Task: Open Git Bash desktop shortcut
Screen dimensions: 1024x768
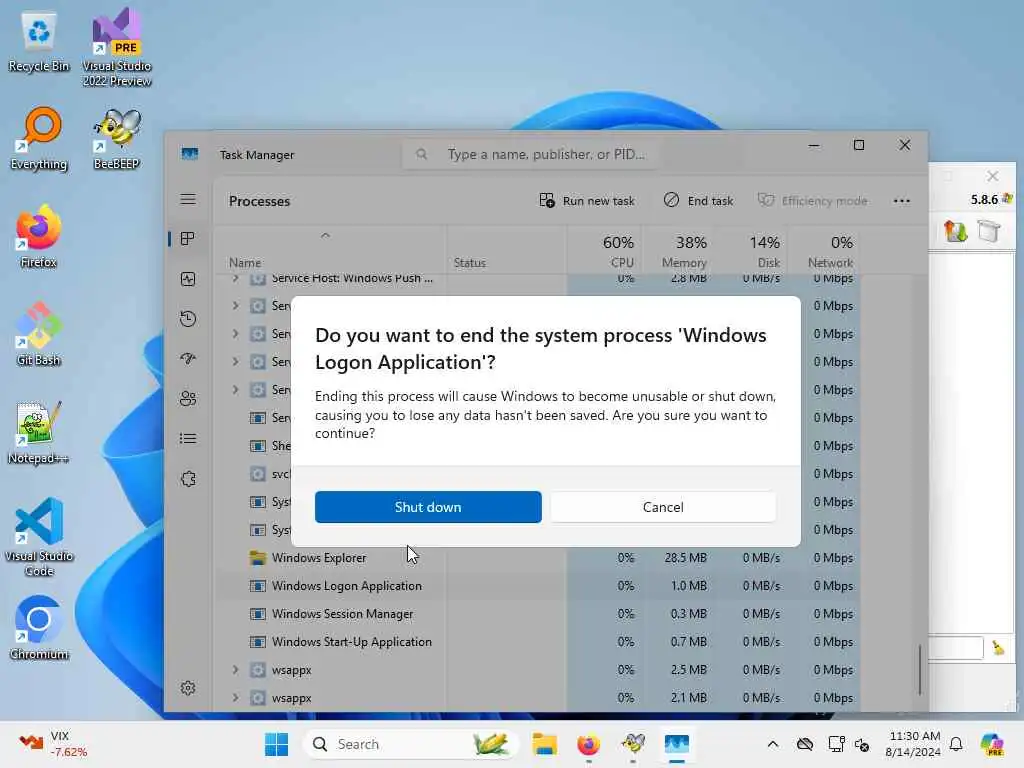Action: coord(39,334)
